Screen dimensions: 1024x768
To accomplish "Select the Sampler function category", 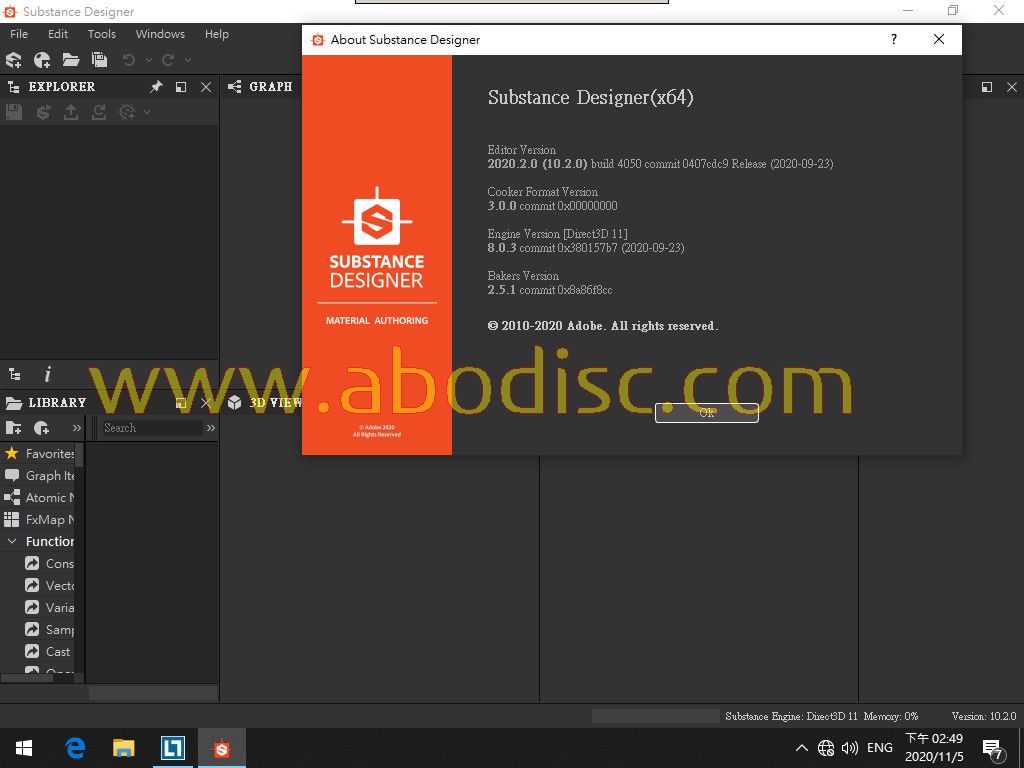I will click(50, 630).
